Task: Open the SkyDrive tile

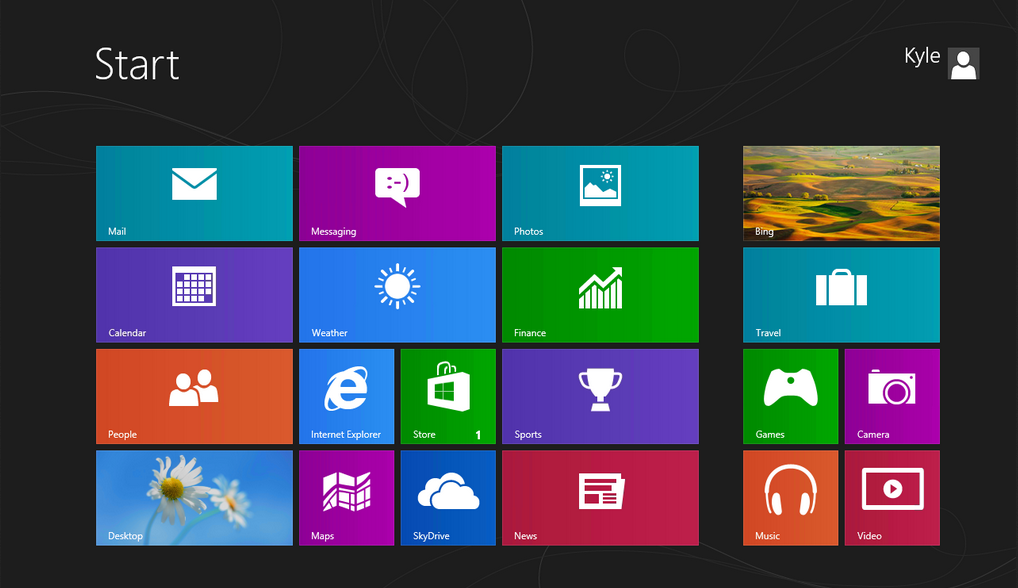Action: coord(448,498)
